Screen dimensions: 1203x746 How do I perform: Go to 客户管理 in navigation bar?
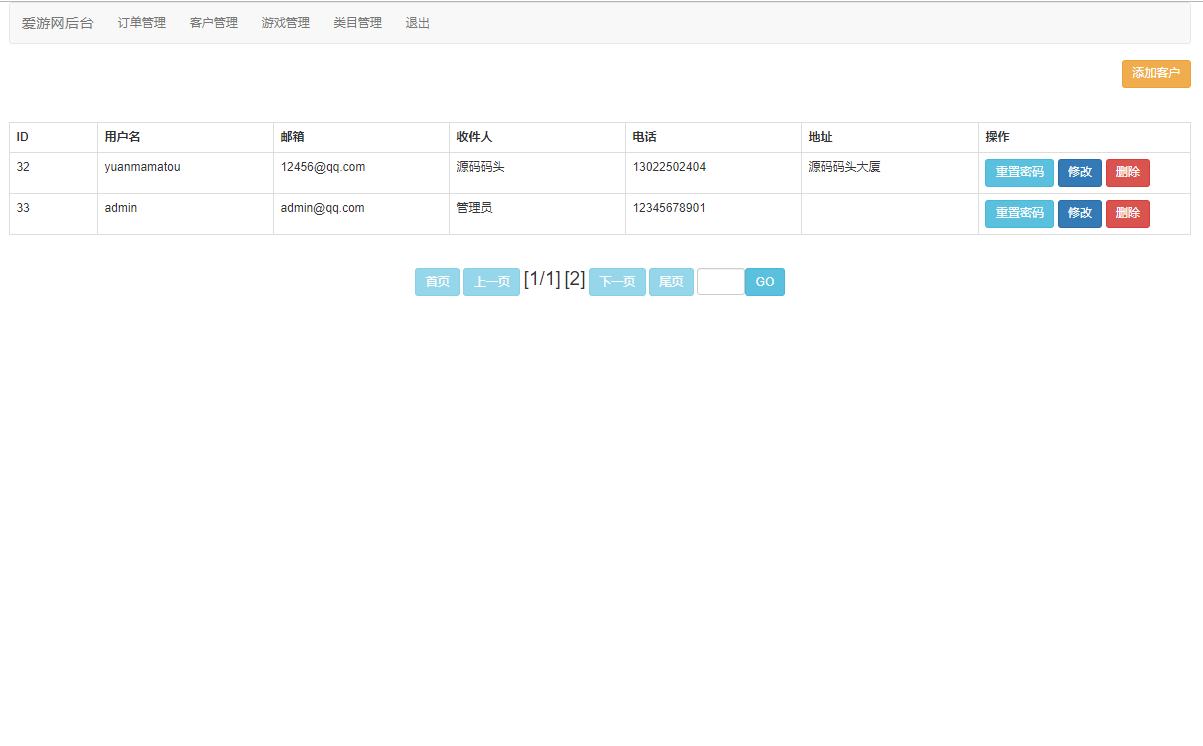click(213, 23)
